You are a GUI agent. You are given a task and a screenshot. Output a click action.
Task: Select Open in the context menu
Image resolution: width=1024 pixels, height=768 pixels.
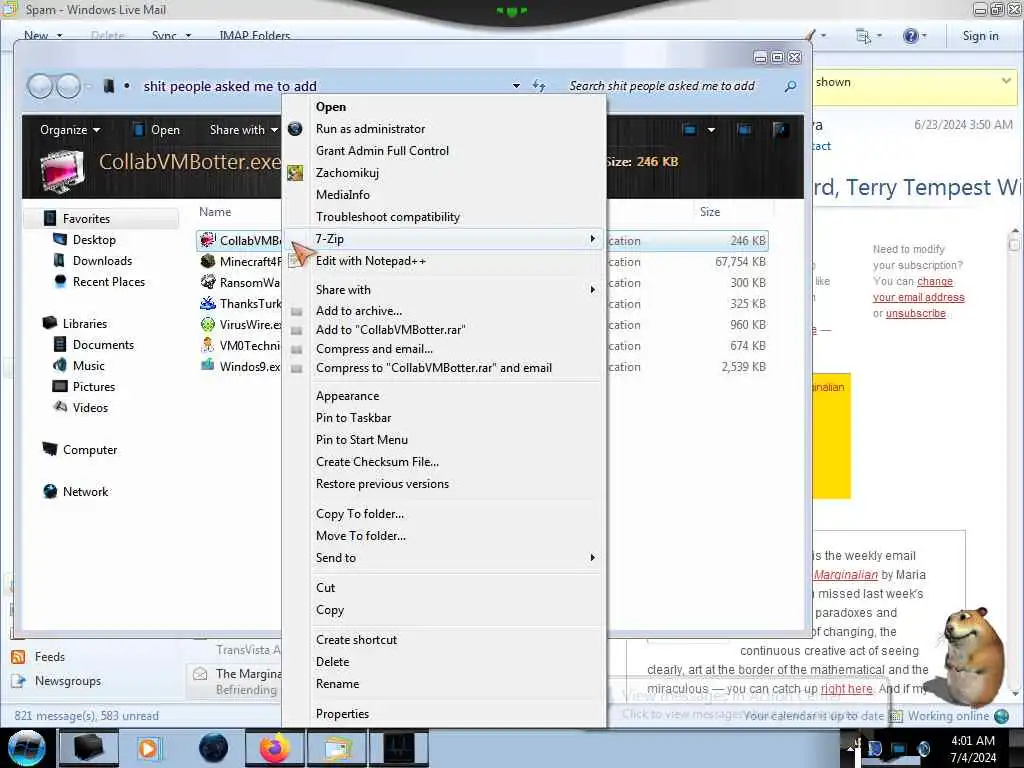tap(331, 107)
